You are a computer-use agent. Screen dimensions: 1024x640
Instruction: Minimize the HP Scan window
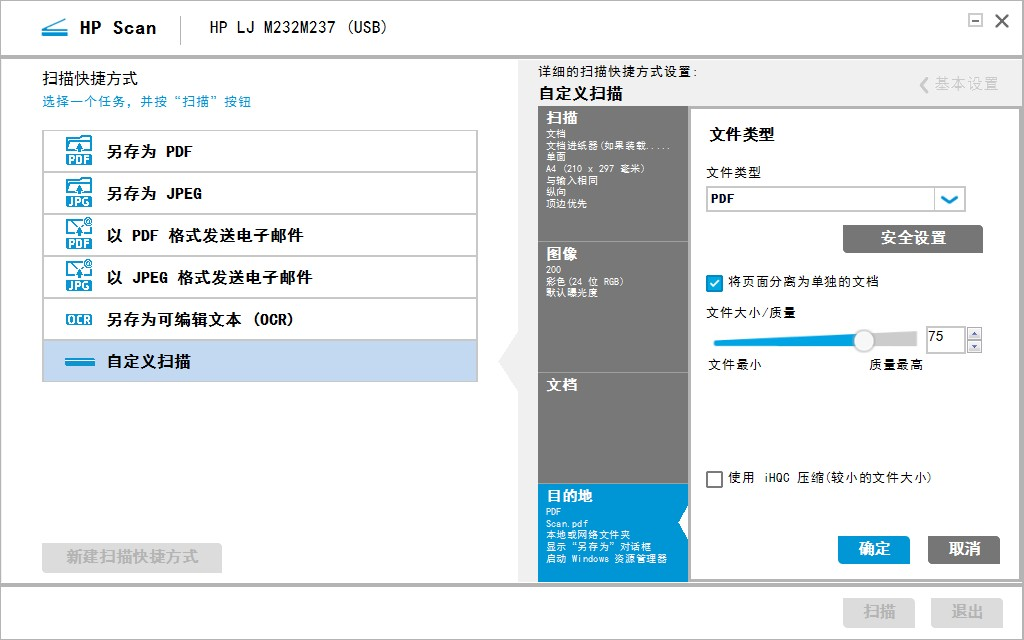pos(975,21)
